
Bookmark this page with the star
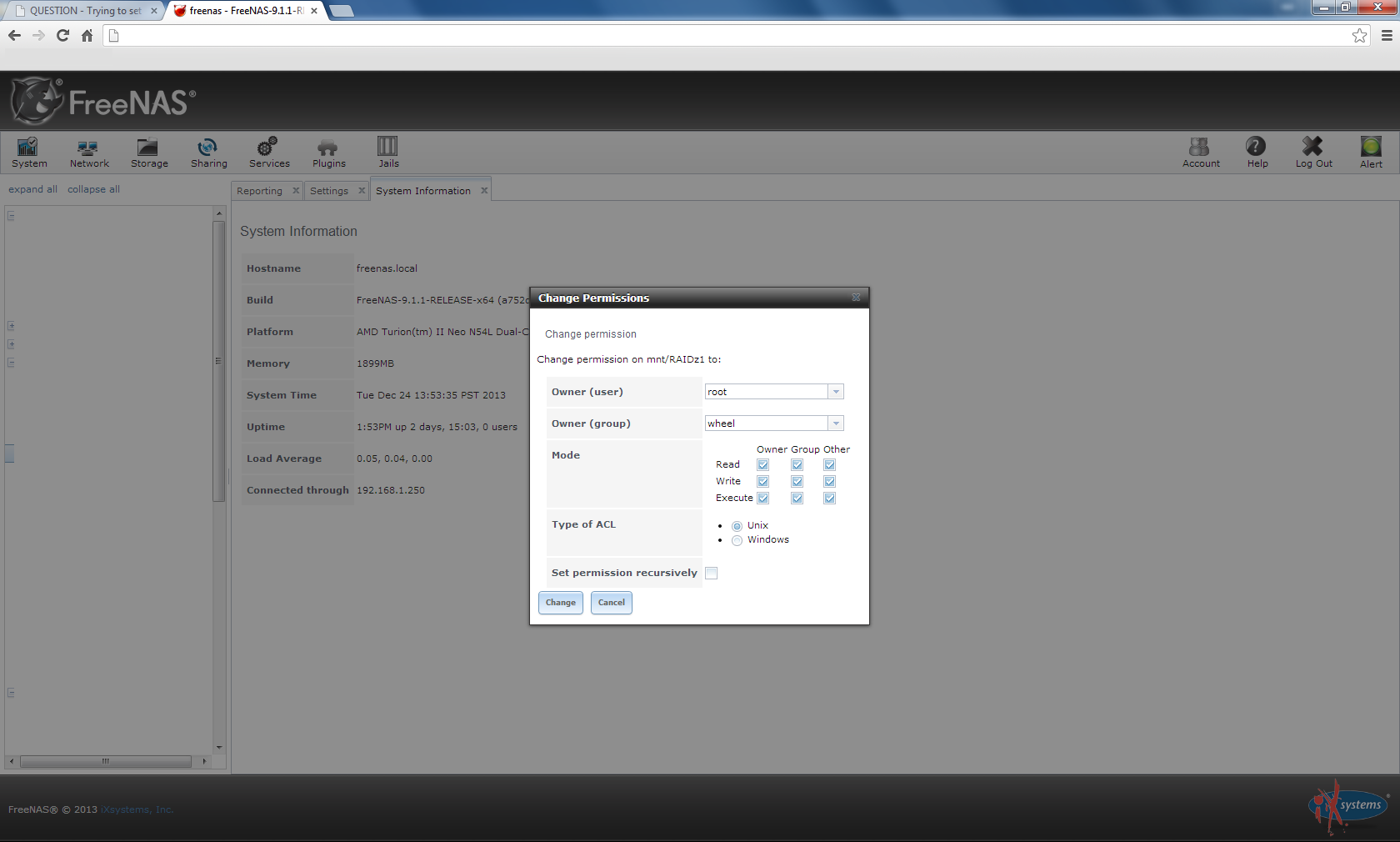[1359, 35]
